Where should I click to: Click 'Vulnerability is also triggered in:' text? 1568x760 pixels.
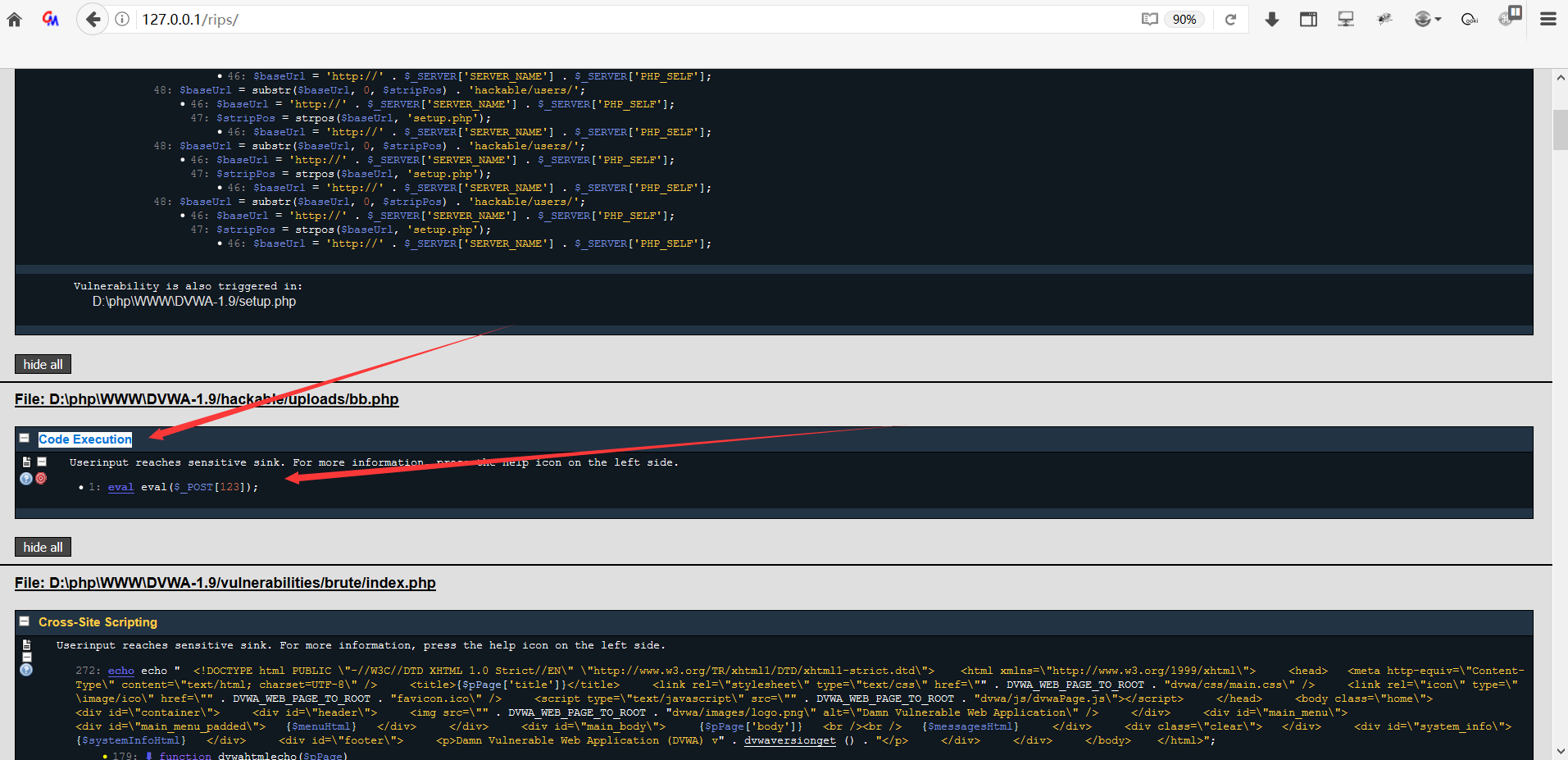188,286
